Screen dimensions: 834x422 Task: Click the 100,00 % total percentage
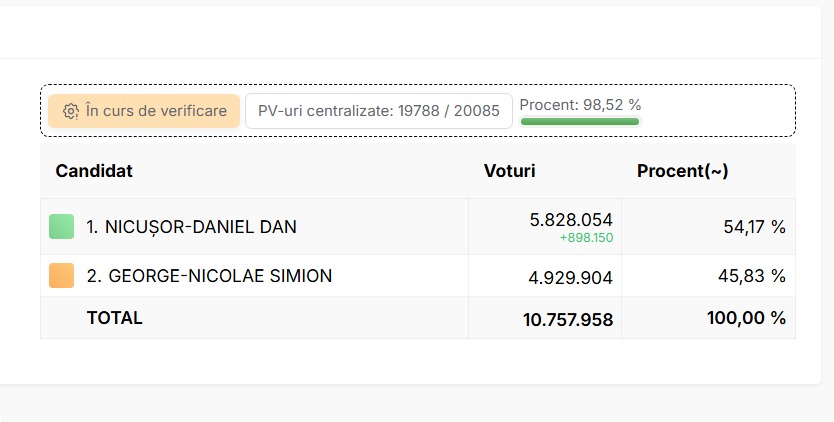point(746,318)
